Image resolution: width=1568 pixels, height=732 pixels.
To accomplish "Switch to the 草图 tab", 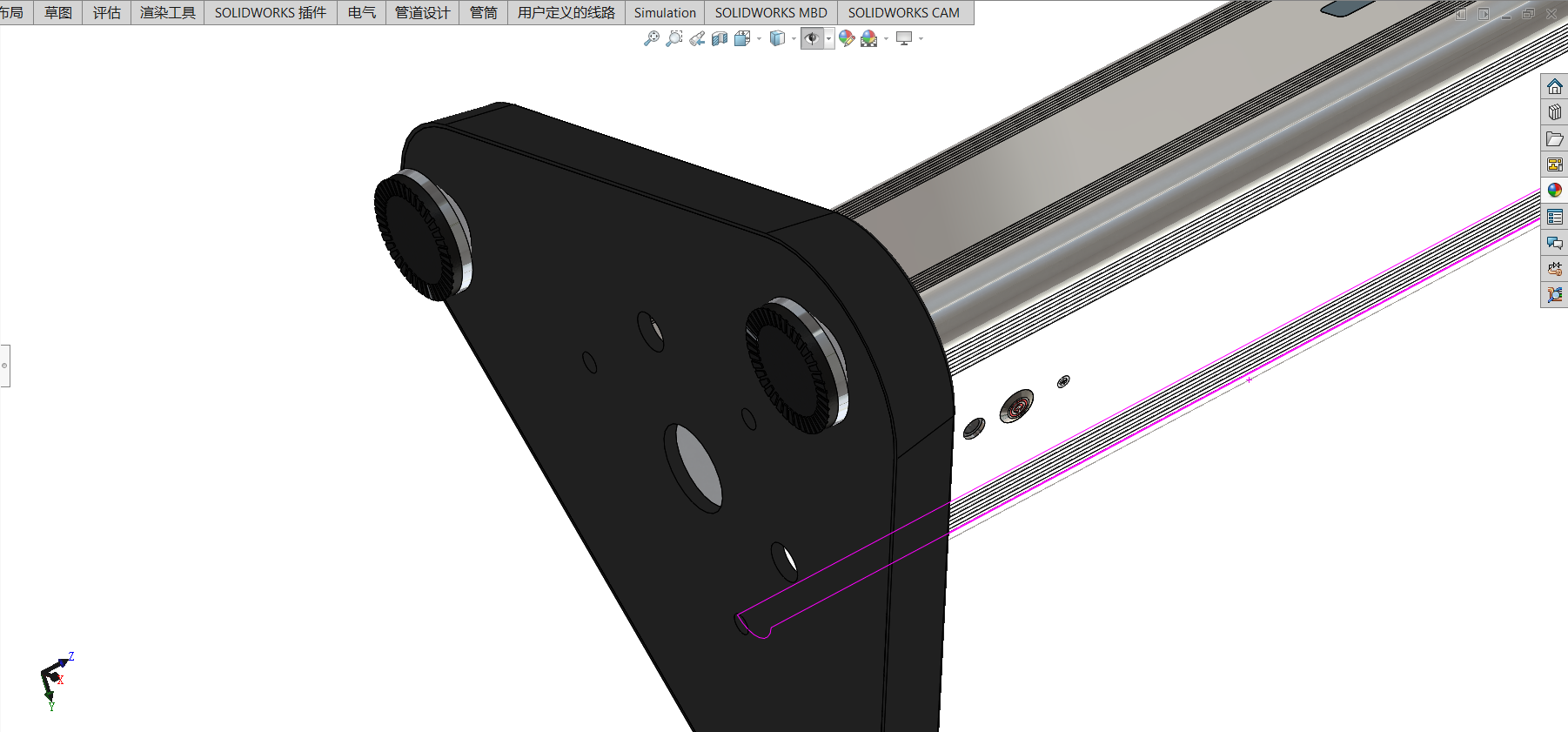I will (x=58, y=12).
